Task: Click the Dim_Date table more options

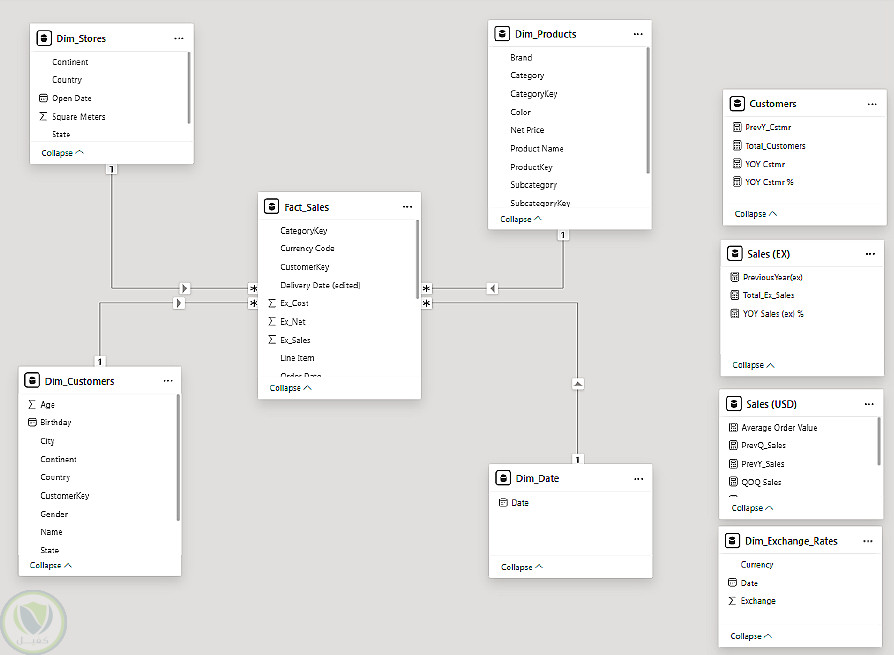Action: (x=637, y=479)
